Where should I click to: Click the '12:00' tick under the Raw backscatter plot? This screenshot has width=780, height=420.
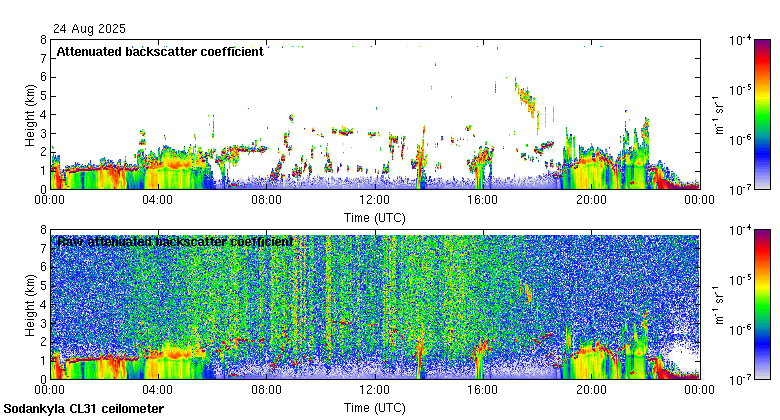point(375,390)
